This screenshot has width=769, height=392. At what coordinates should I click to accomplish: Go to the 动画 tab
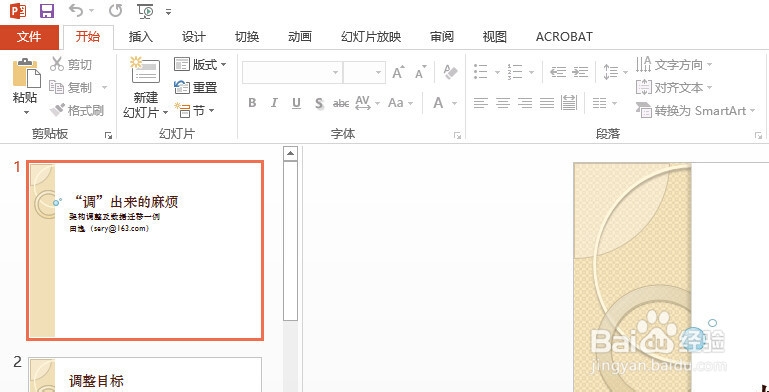(300, 37)
